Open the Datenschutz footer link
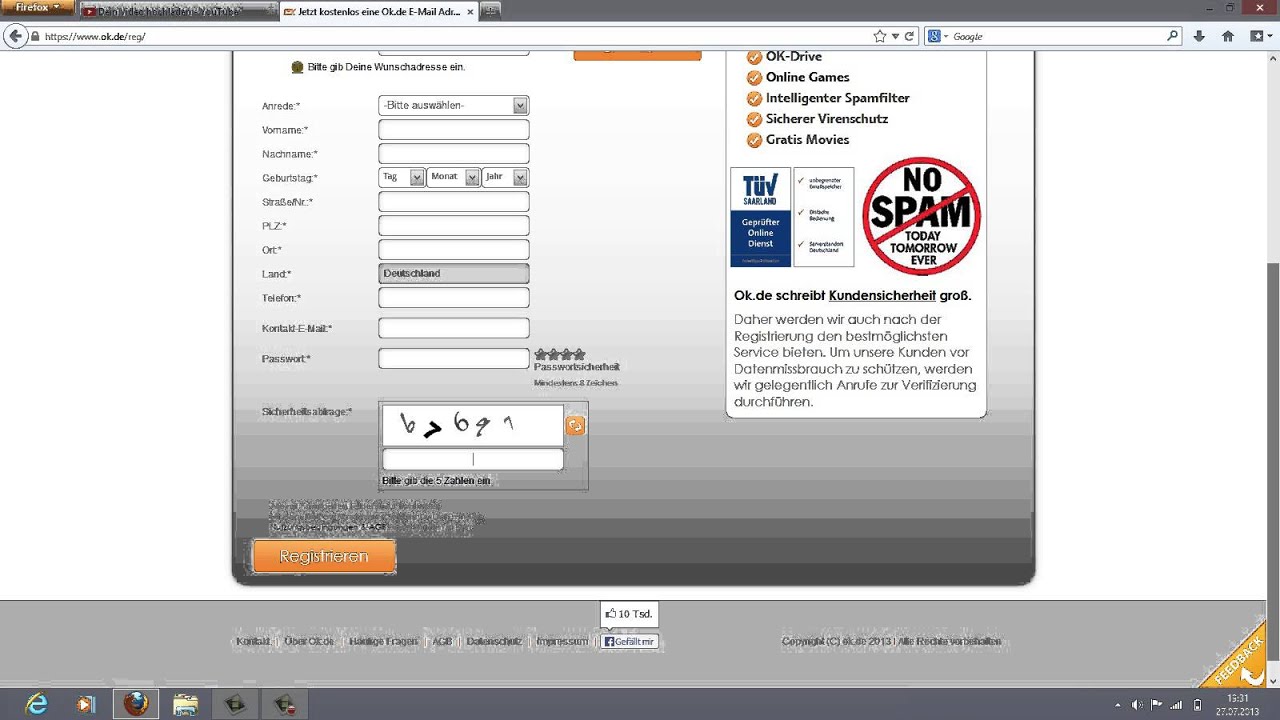Image resolution: width=1280 pixels, height=720 pixels. (494, 641)
